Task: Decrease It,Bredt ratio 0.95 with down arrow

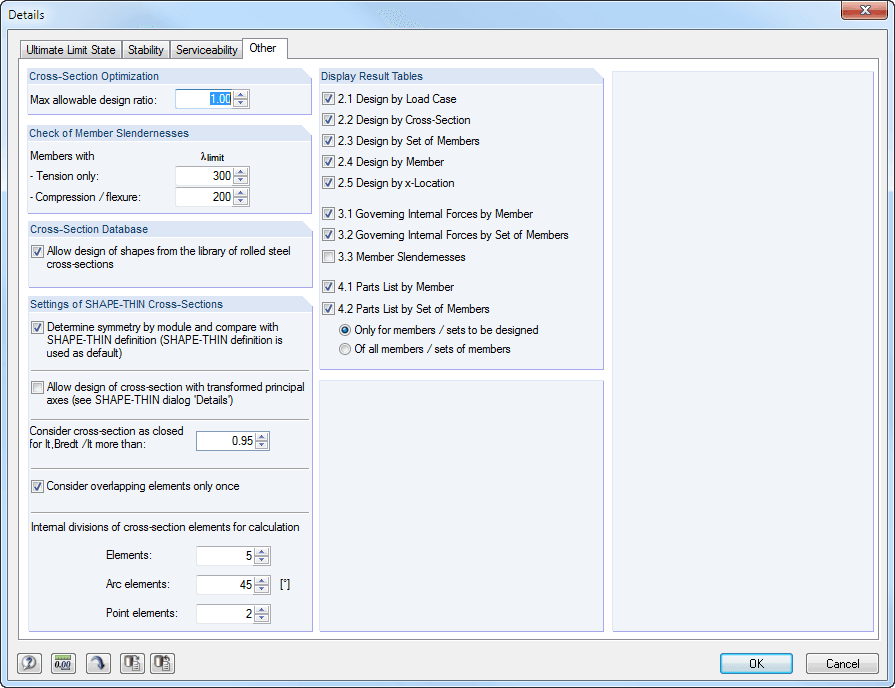Action: click(x=261, y=445)
